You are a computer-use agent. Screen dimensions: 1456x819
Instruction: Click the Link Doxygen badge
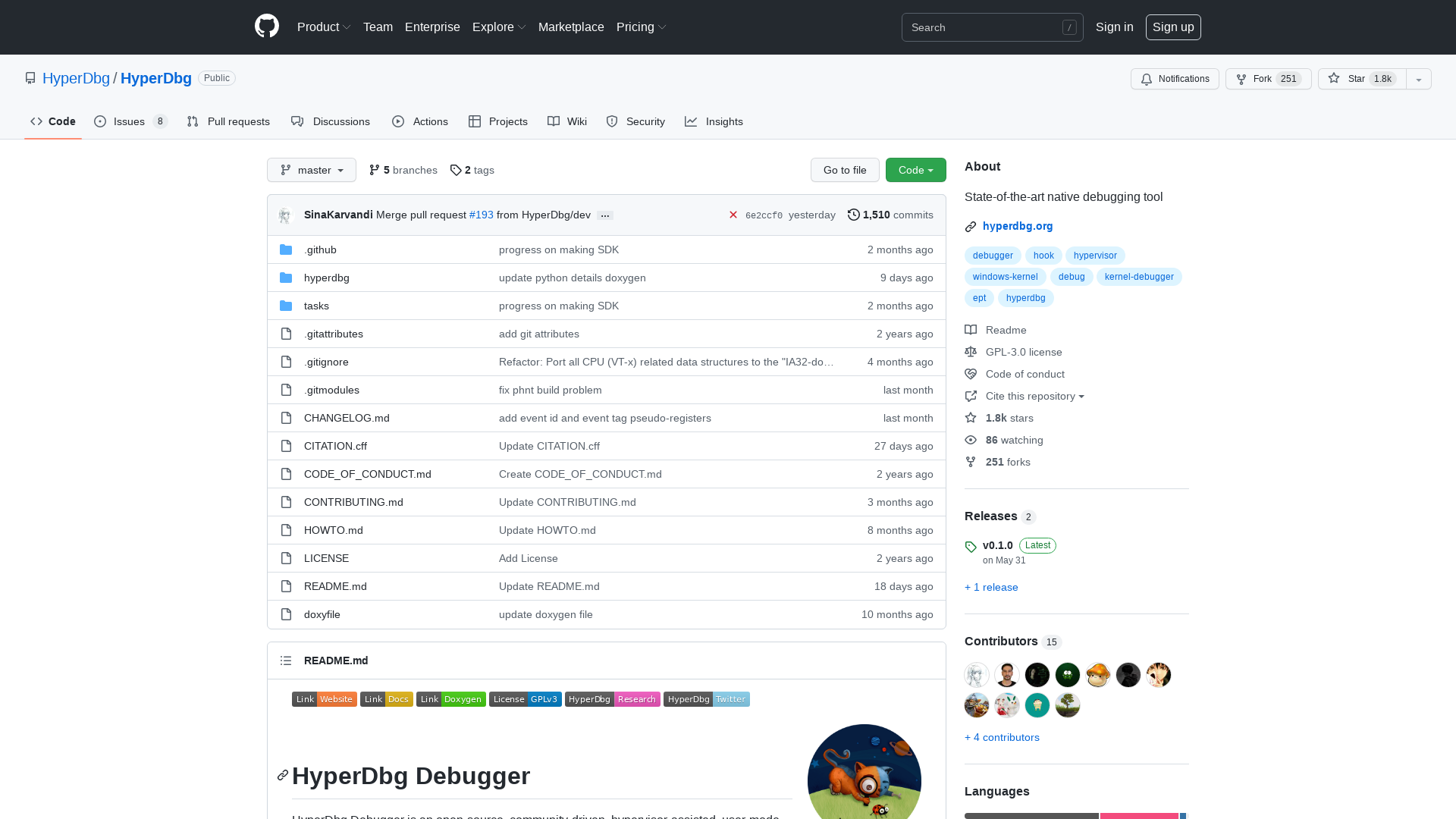451,699
